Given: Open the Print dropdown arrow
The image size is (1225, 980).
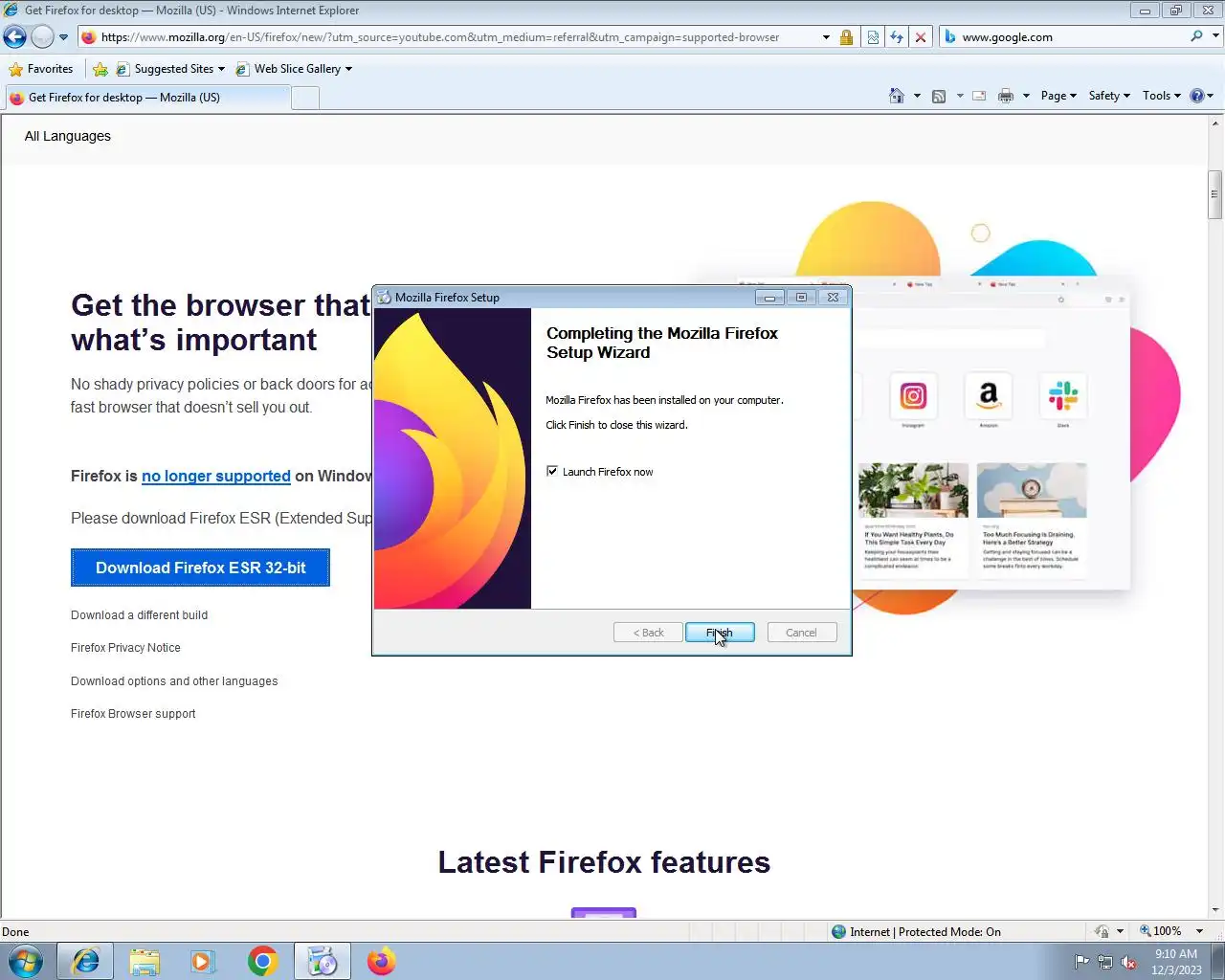Looking at the screenshot, I should pos(1026,96).
